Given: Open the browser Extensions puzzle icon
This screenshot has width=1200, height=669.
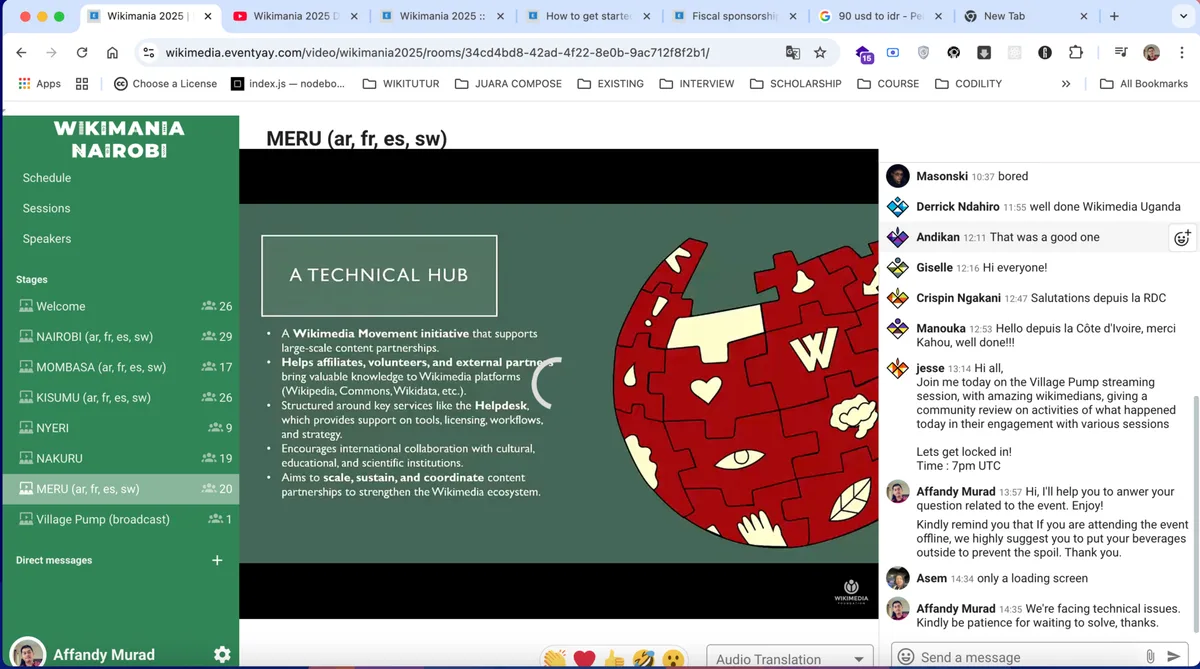Looking at the screenshot, I should [1076, 53].
